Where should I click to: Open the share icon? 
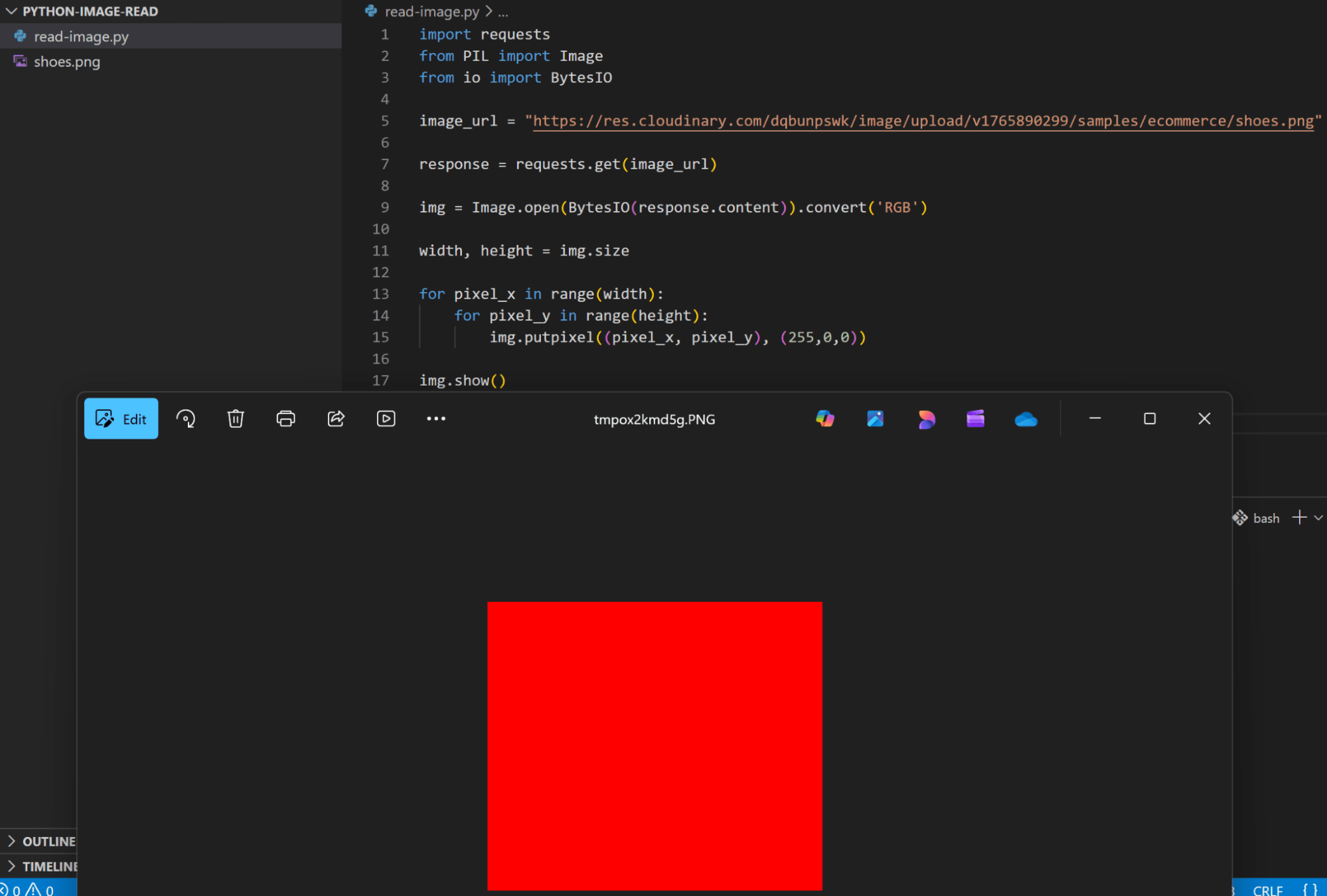pos(336,419)
